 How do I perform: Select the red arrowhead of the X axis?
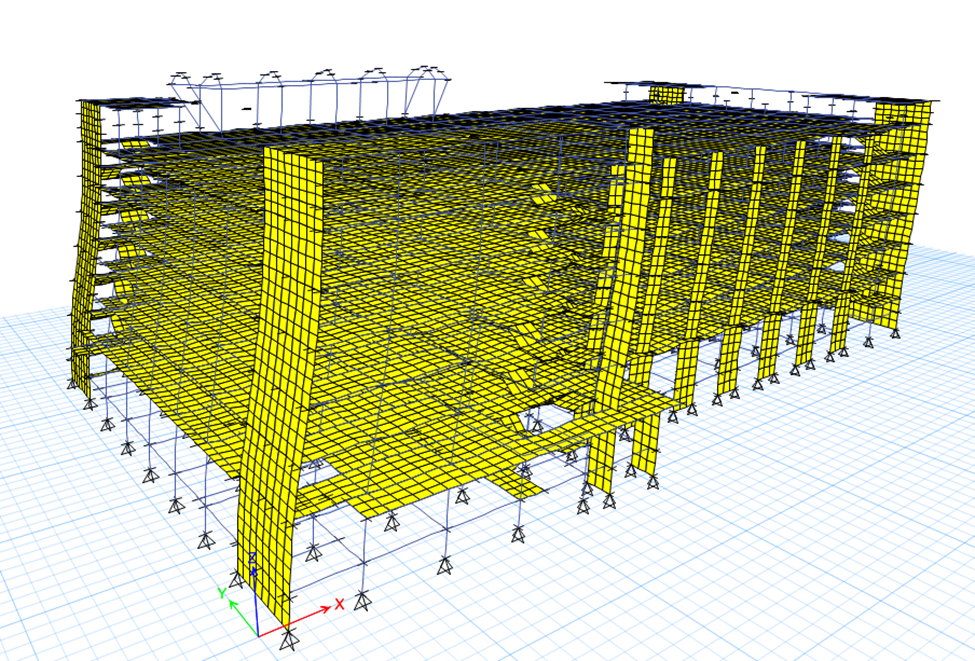(325, 609)
